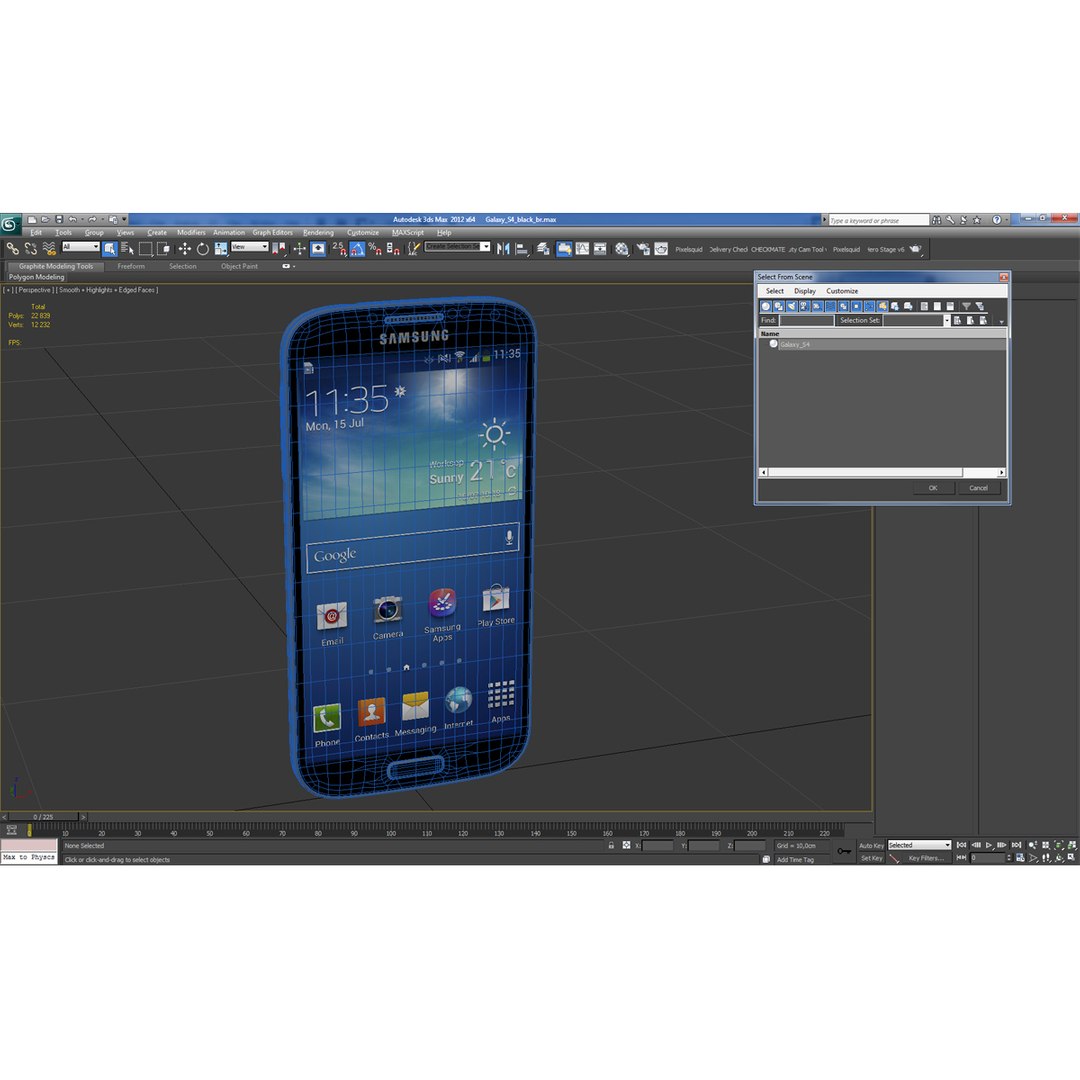The height and width of the screenshot is (1080, 1080).
Task: Click Add Time Tag
Action: pyautogui.click(x=795, y=860)
